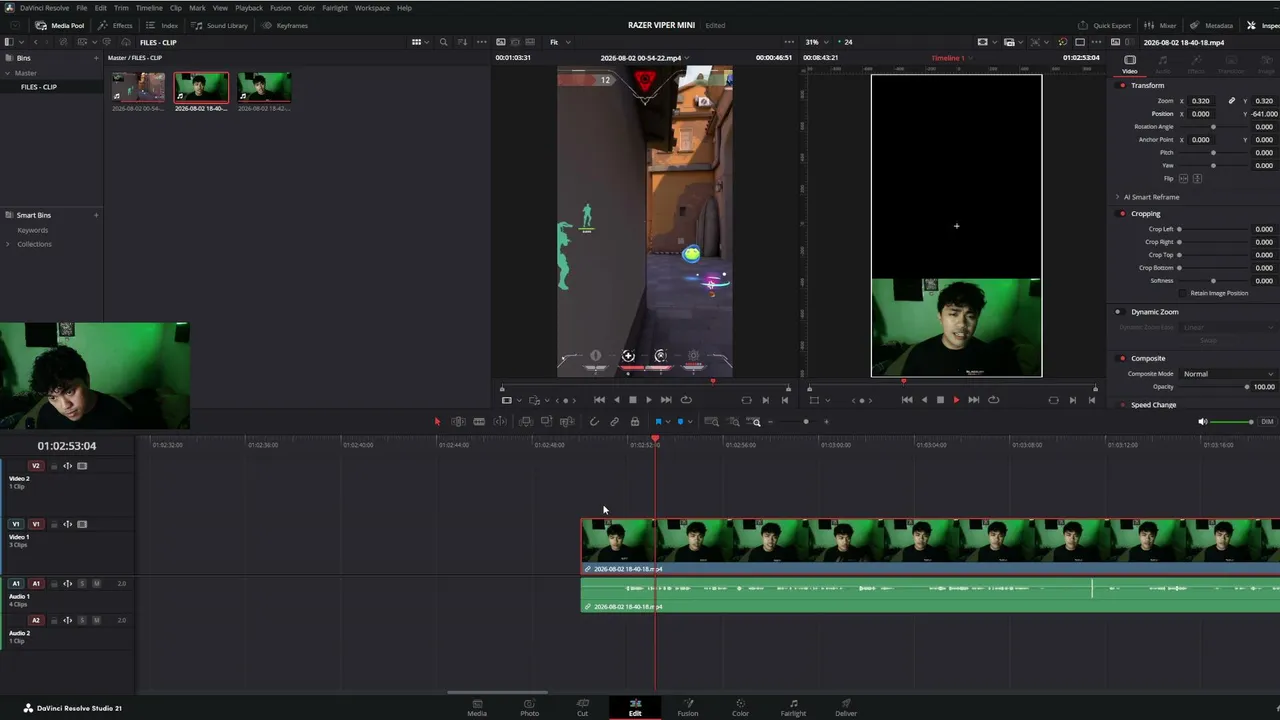This screenshot has height=720, width=1280.
Task: Open the source viewer Fit zoom dropdown
Action: (559, 42)
